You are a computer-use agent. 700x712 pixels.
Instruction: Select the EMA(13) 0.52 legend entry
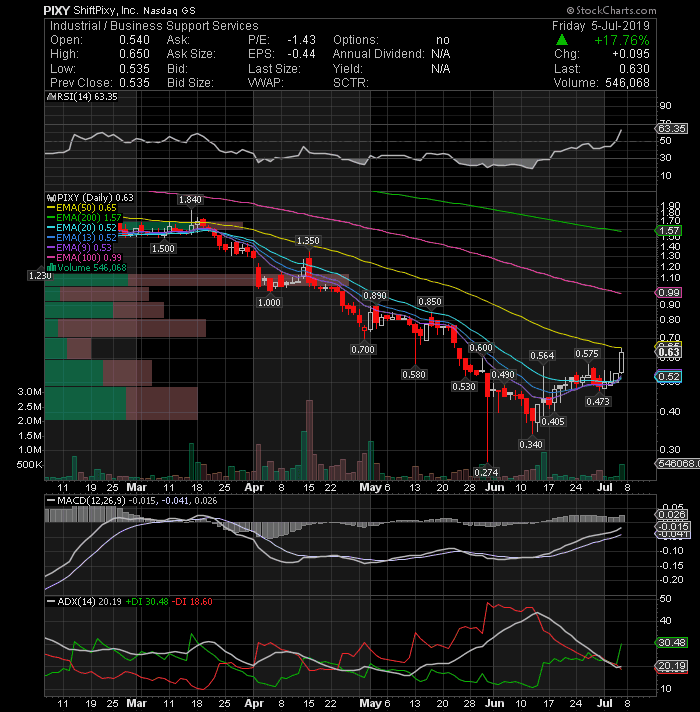pos(82,237)
